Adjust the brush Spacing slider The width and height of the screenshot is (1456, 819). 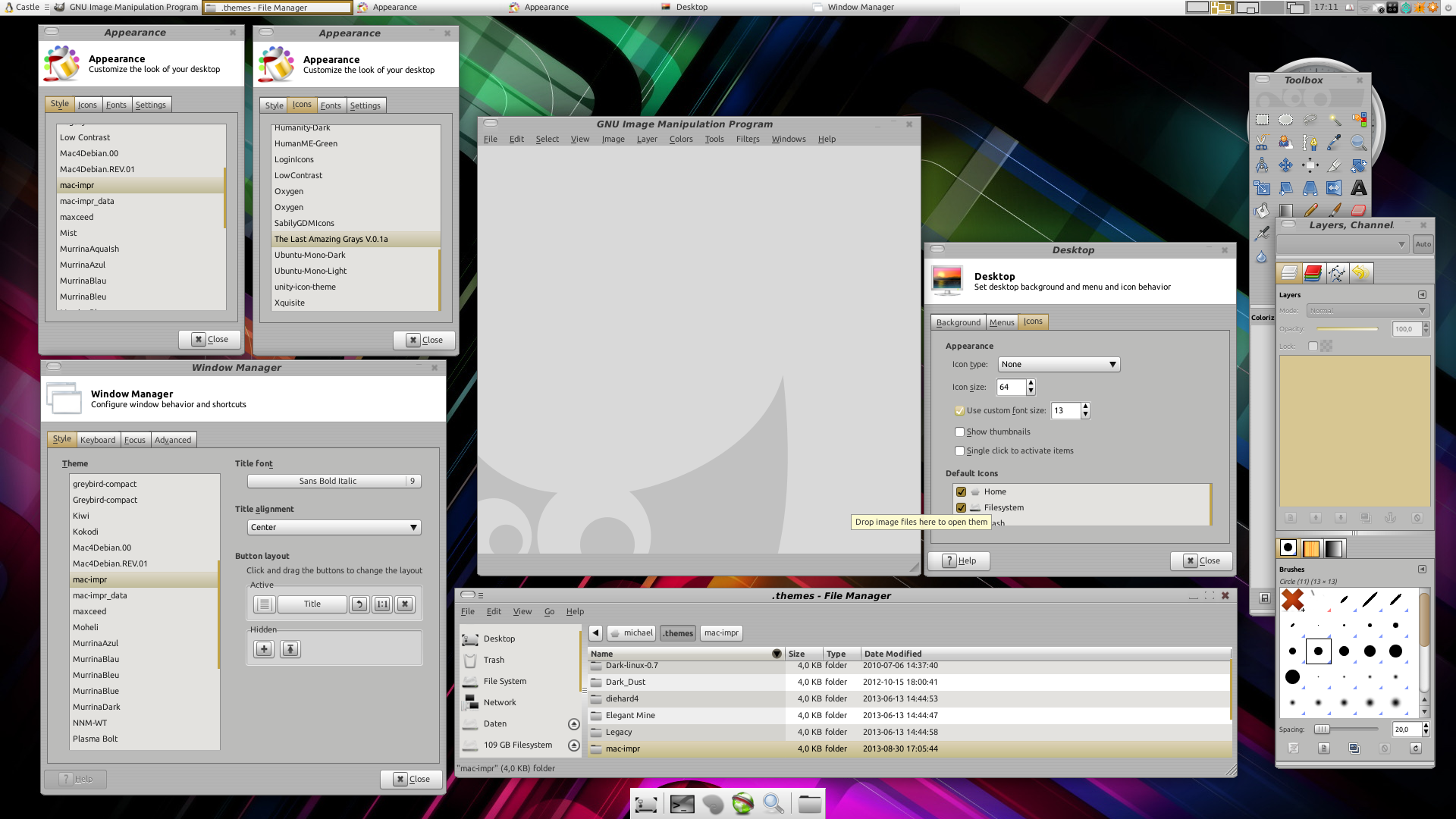[x=1345, y=730]
